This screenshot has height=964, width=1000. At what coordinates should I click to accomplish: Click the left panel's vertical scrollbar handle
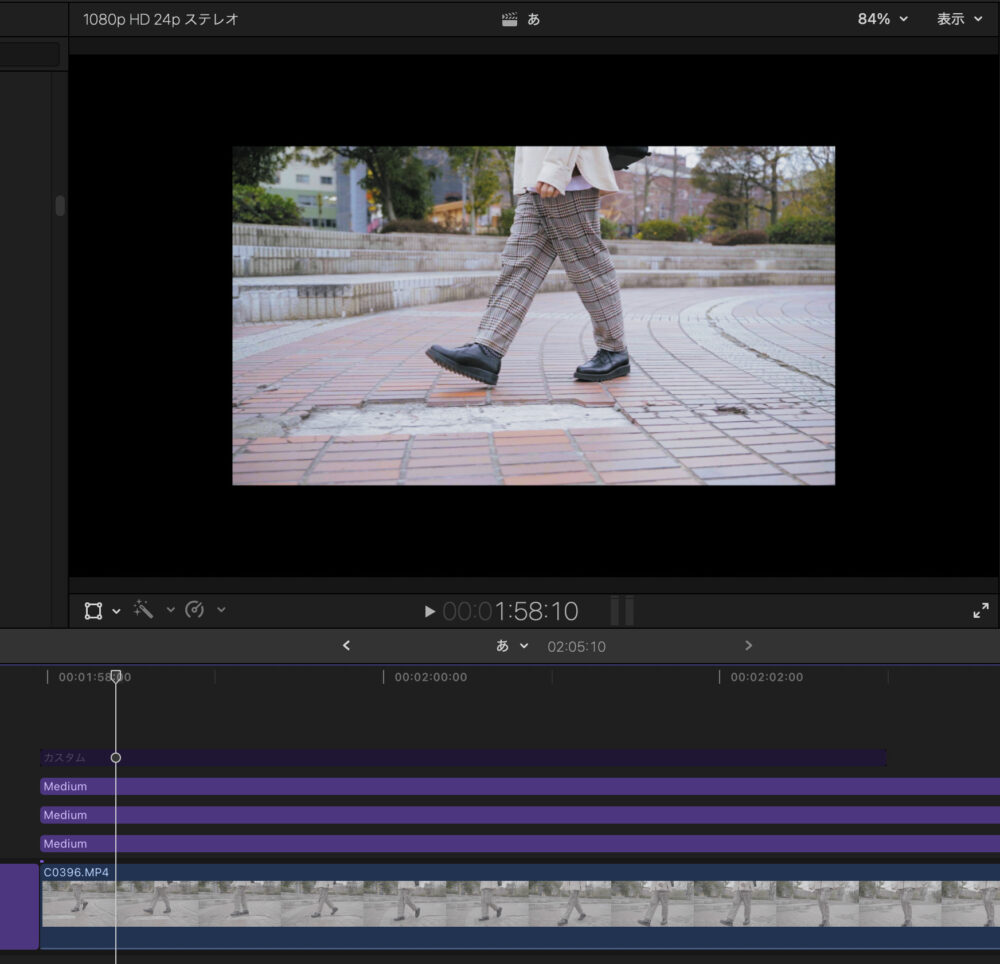(x=60, y=205)
